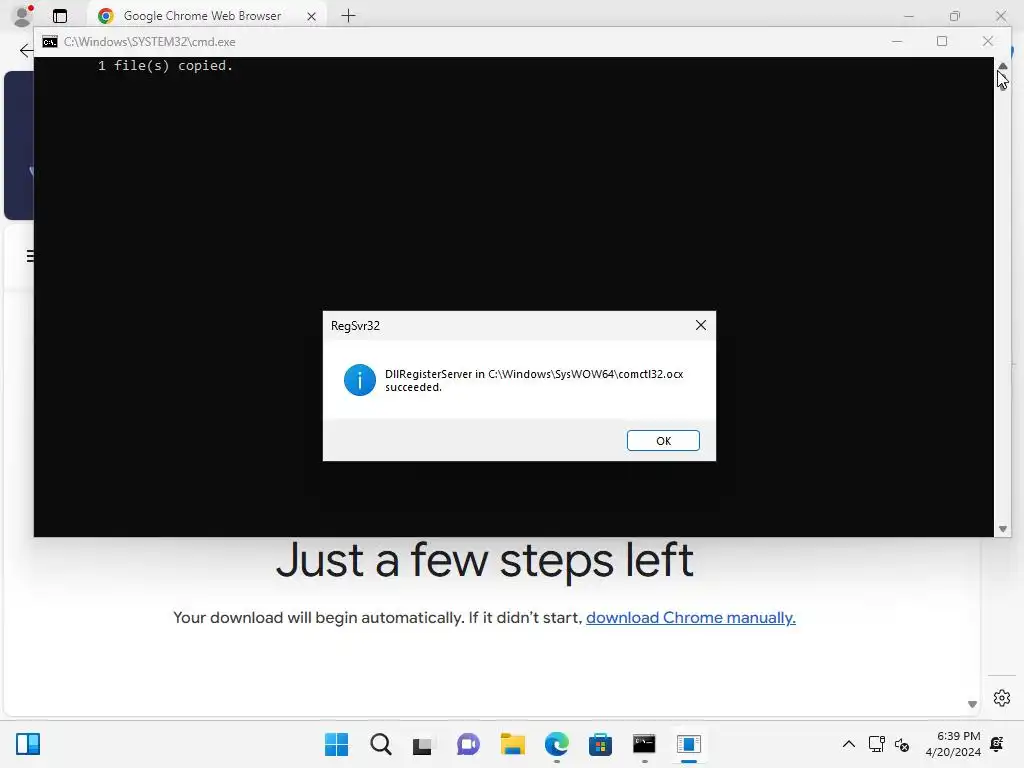Toggle the tab actions menu icon
Viewport: 1024px width, 768px height.
(x=60, y=16)
